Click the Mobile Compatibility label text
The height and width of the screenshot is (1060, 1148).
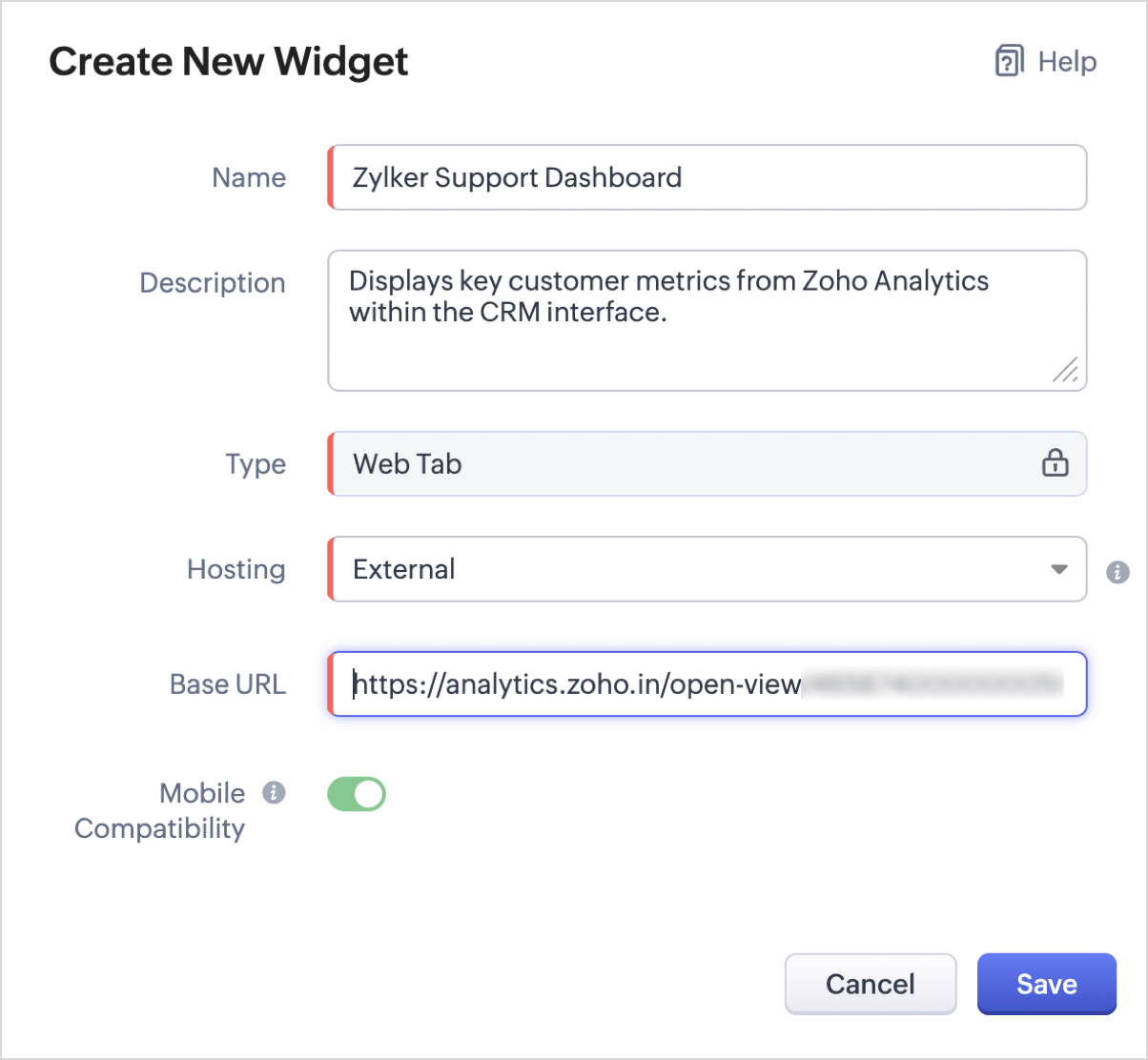(x=159, y=811)
